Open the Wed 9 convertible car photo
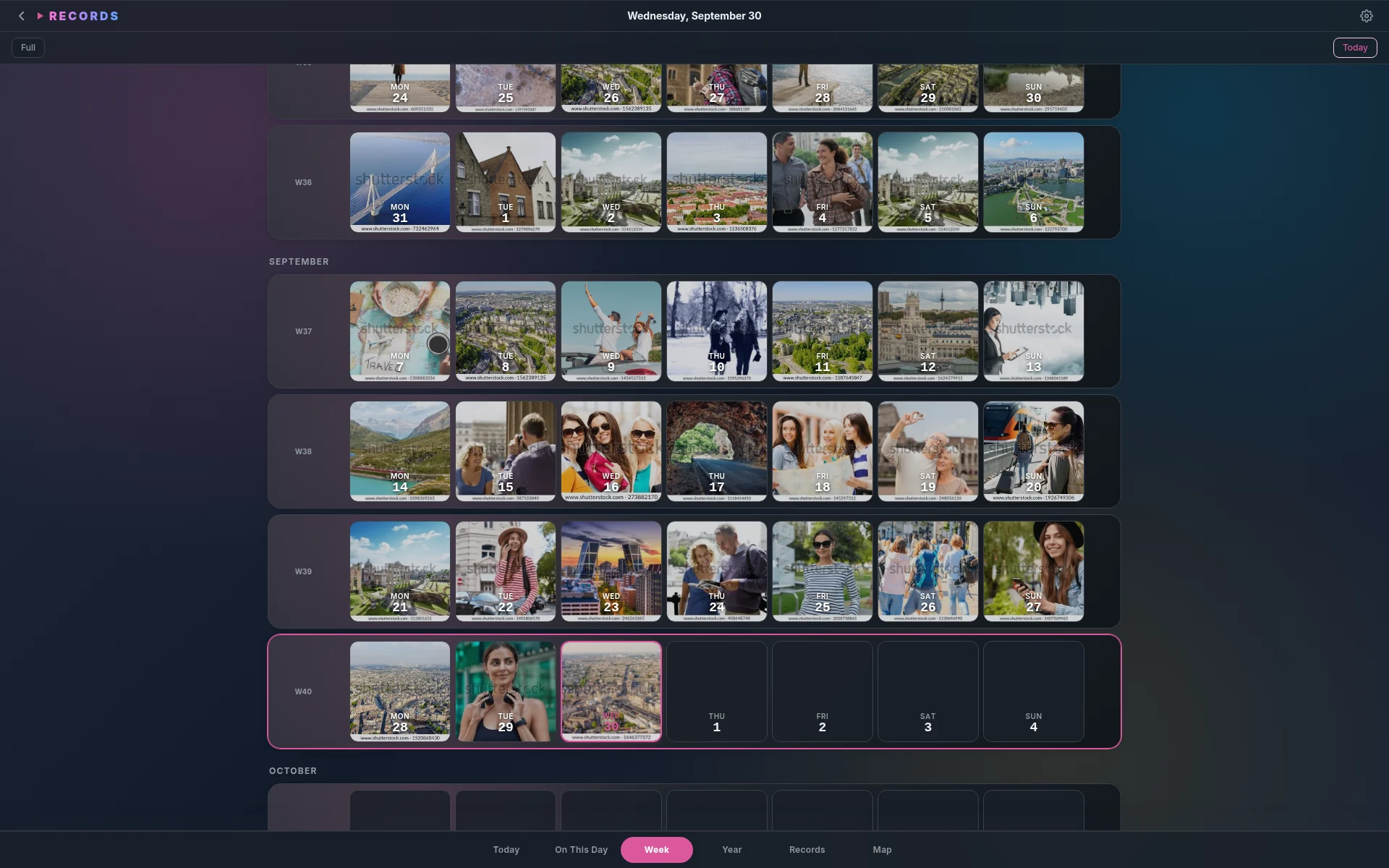The image size is (1389, 868). coord(611,331)
